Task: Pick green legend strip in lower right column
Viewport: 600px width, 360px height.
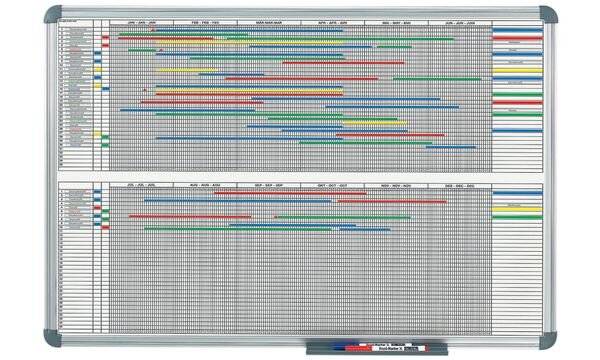Action: (x=517, y=217)
